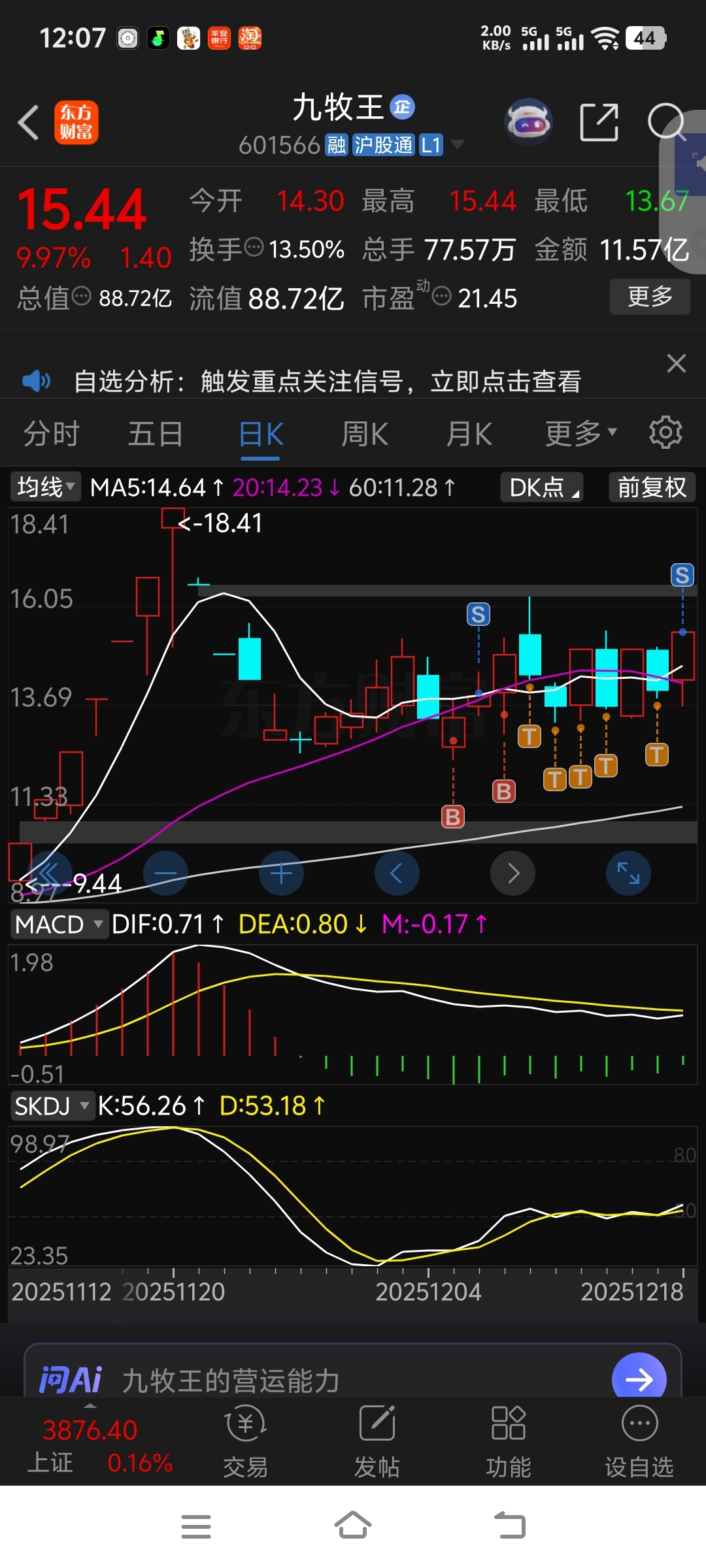Open the 发帖 post tab
This screenshot has width=706, height=1568.
click(377, 1441)
